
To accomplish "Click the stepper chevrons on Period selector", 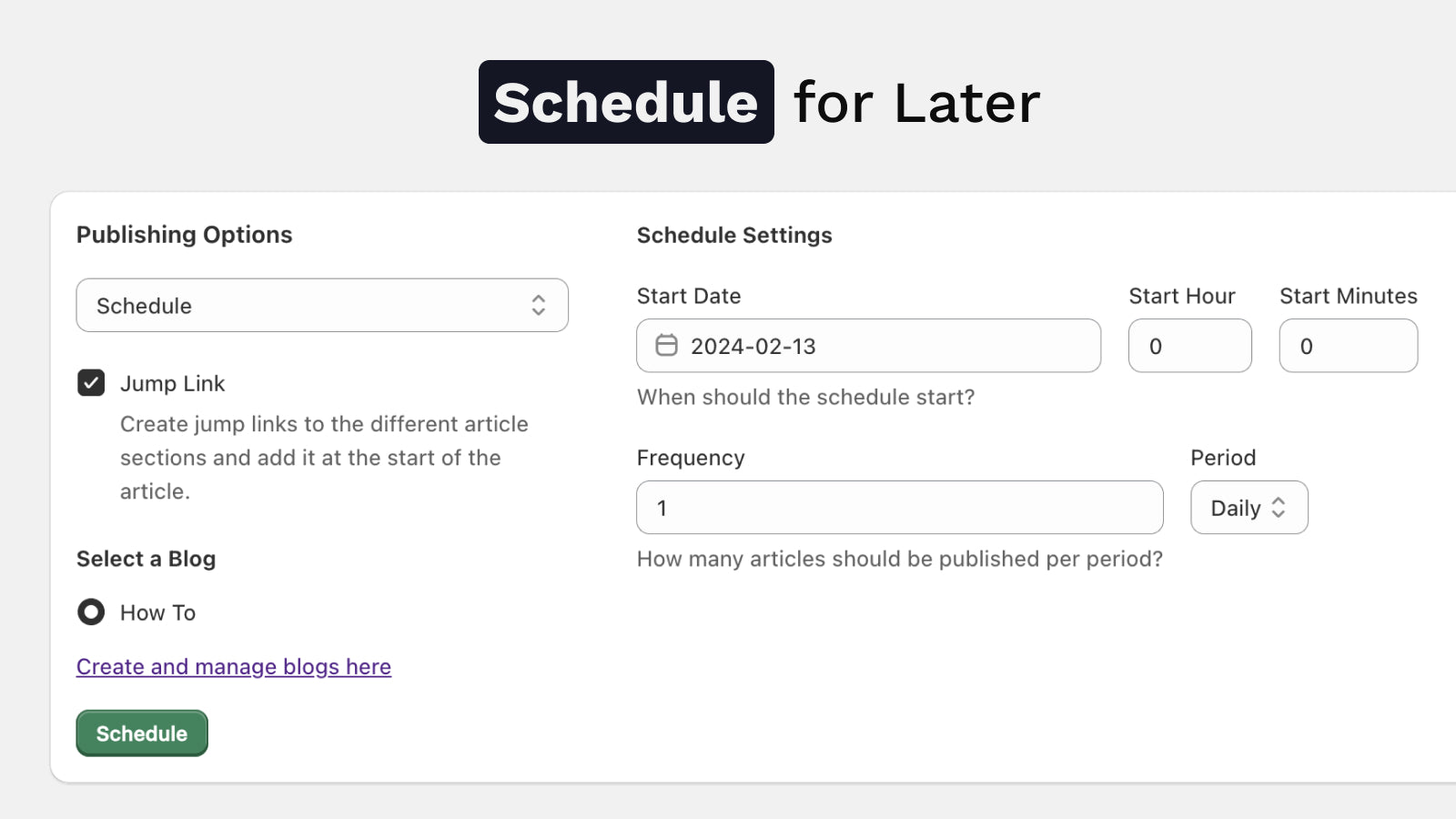I will tap(1280, 507).
